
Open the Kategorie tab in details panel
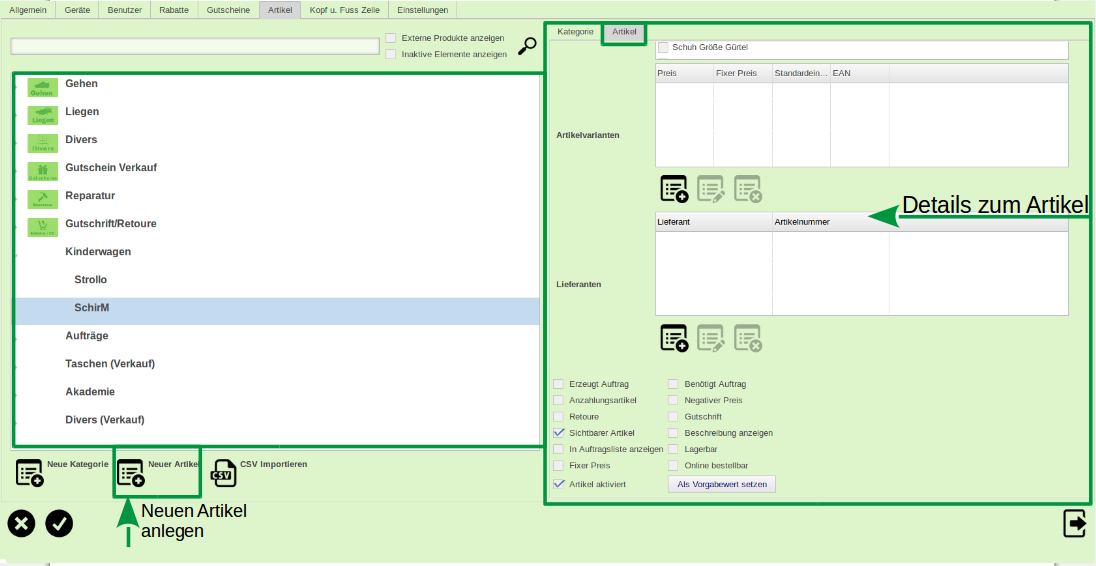(575, 32)
